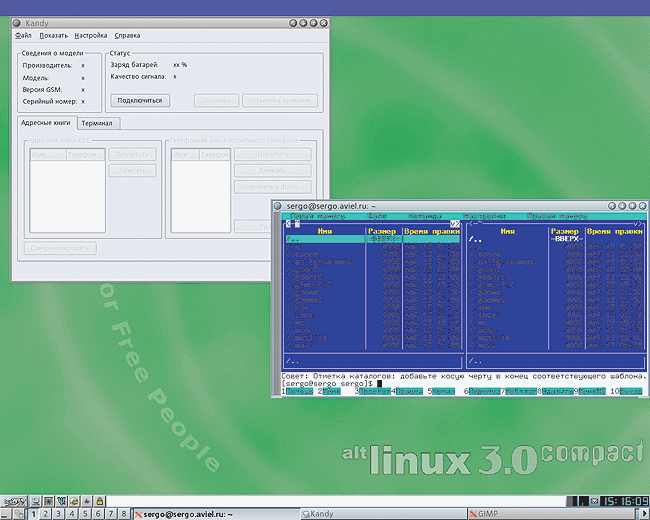Open the mail envelope tray icon

click(x=594, y=501)
